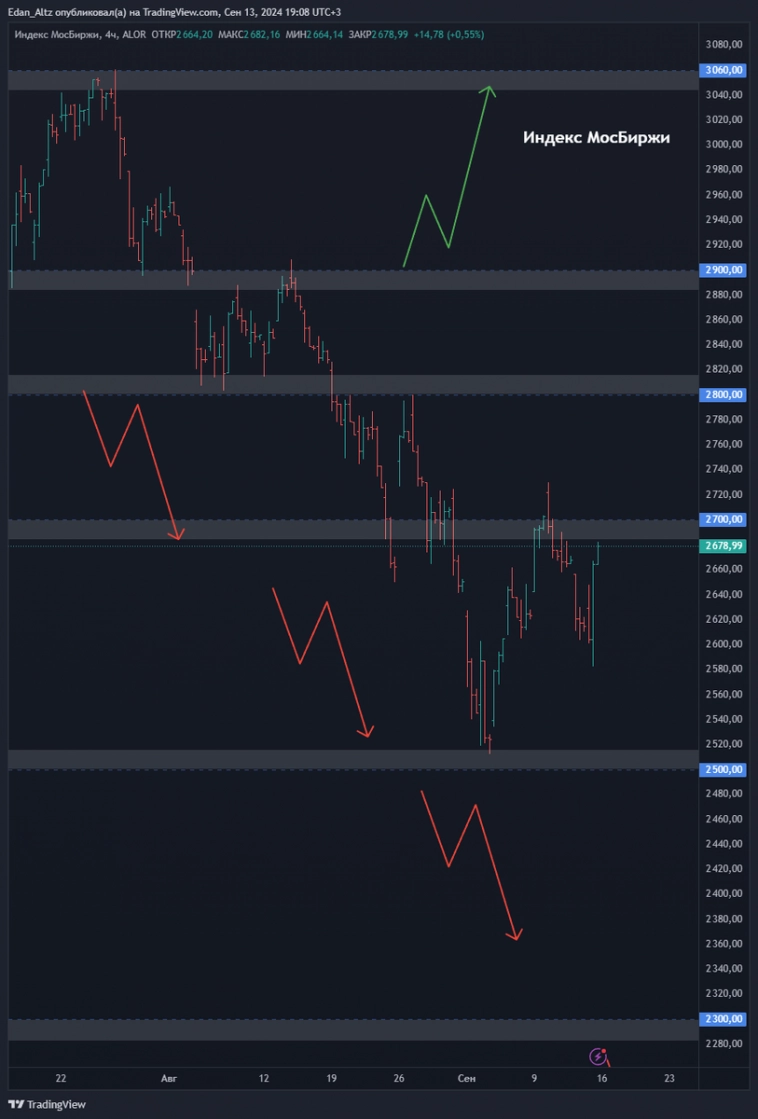Screen dimensions: 758x1119
Task: Click the 2760,00 price axis label
Action: tap(725, 444)
